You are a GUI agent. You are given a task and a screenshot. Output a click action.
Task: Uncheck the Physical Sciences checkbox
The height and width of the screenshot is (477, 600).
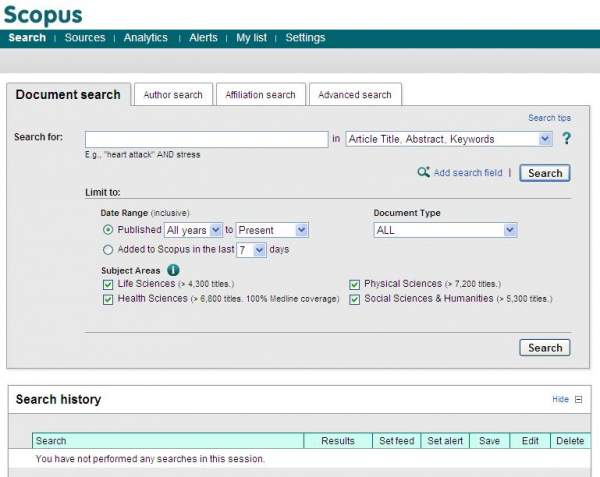coord(354,284)
